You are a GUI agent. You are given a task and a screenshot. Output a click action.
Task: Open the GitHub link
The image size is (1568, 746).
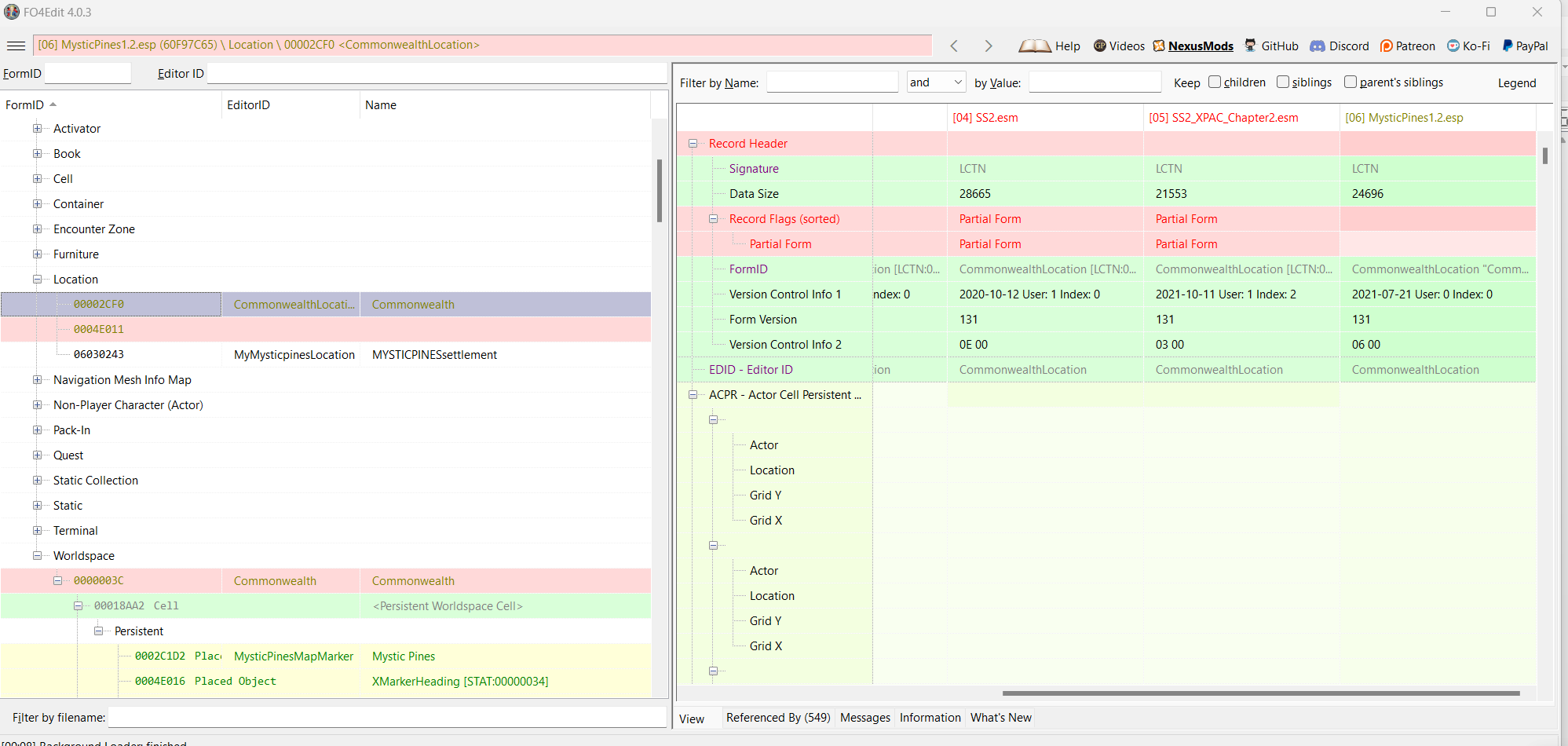click(x=1271, y=46)
